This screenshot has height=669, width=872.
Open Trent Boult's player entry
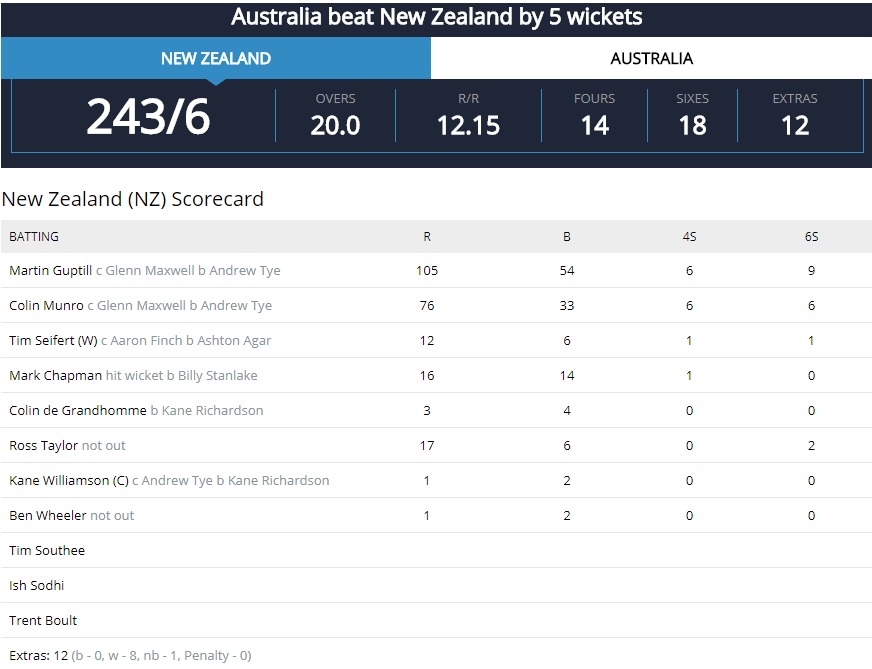tap(43, 621)
